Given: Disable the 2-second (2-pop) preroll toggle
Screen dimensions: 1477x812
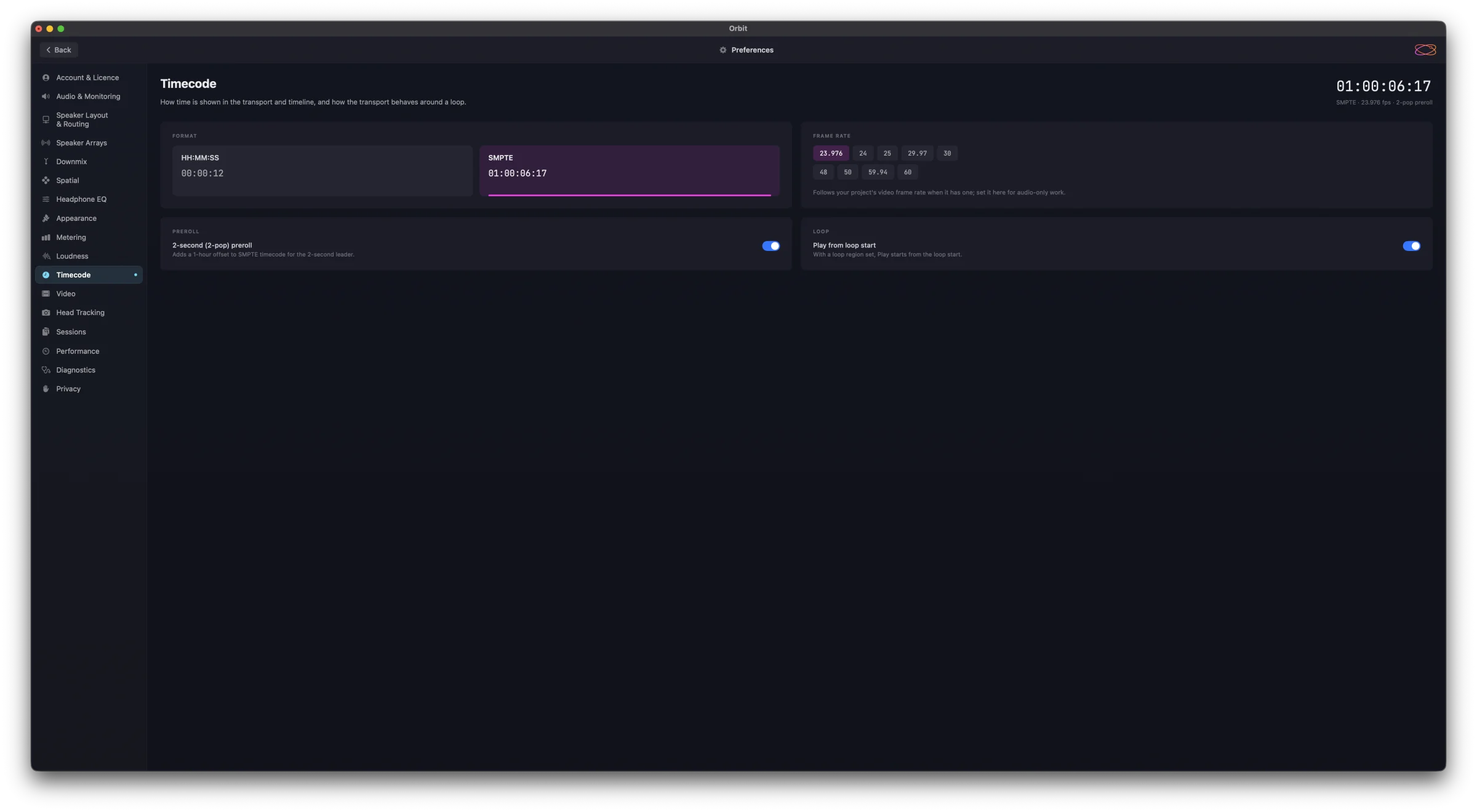Looking at the screenshot, I should [x=771, y=246].
